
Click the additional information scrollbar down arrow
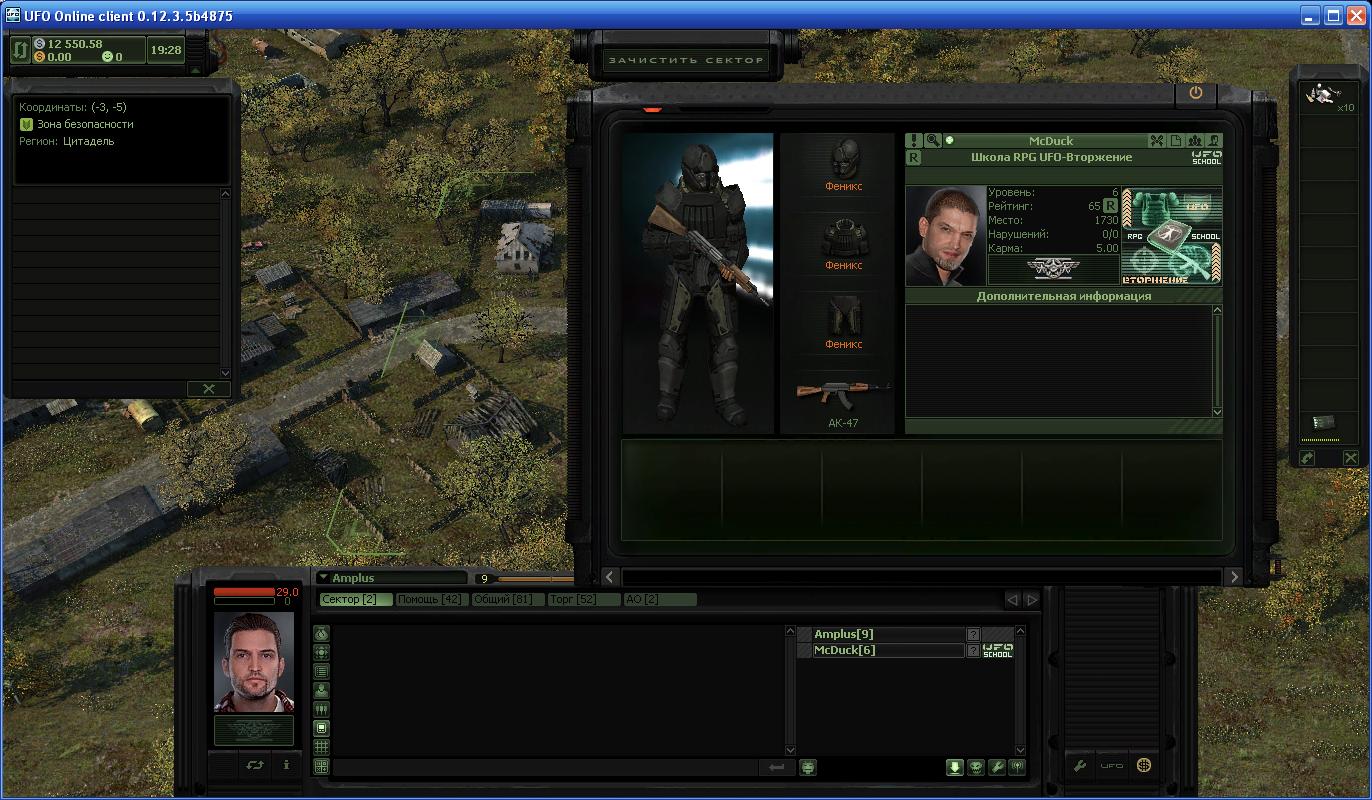(1217, 412)
